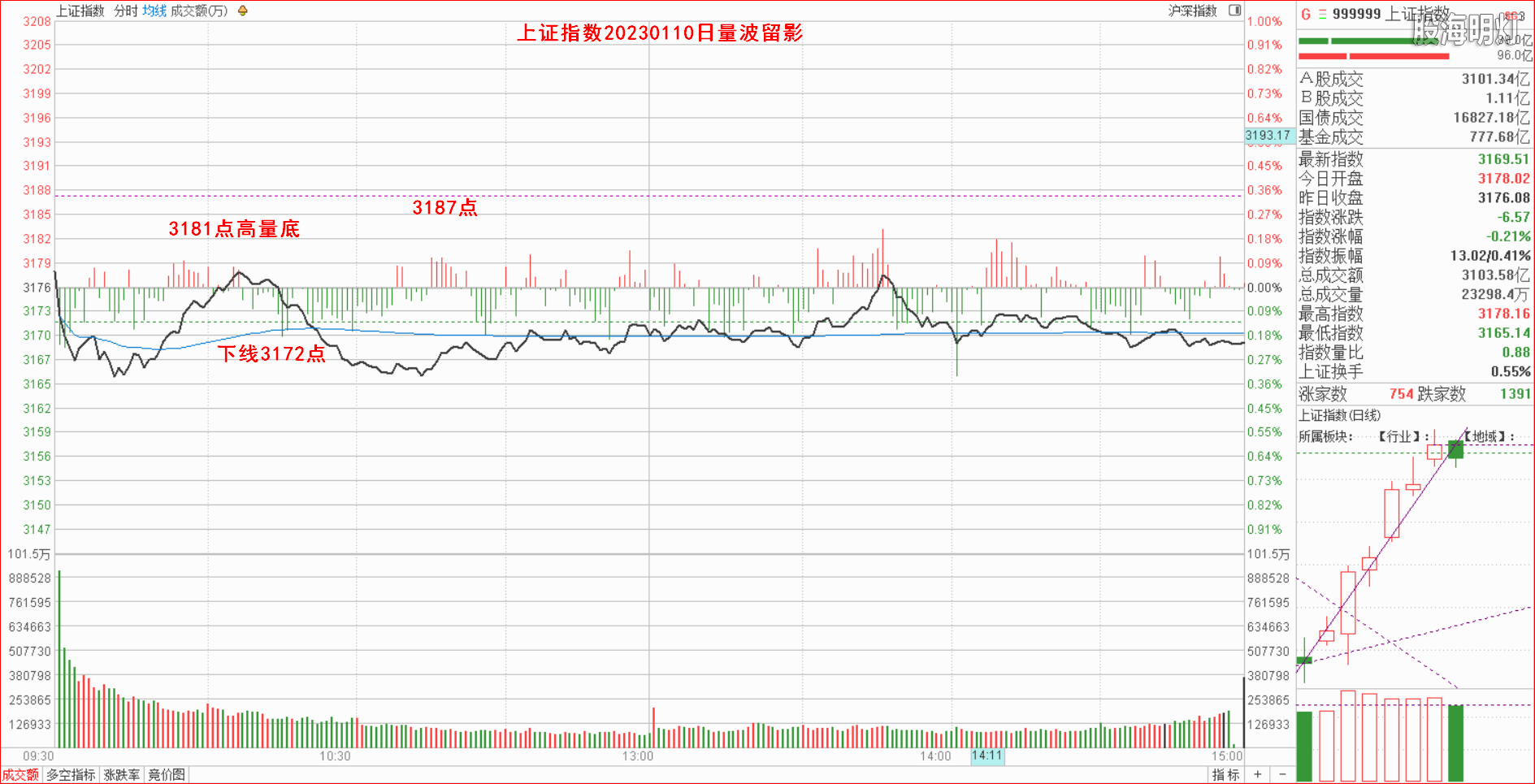Image resolution: width=1535 pixels, height=784 pixels.
Task: Click the 沪深指数 link at top
Action: (1192, 11)
